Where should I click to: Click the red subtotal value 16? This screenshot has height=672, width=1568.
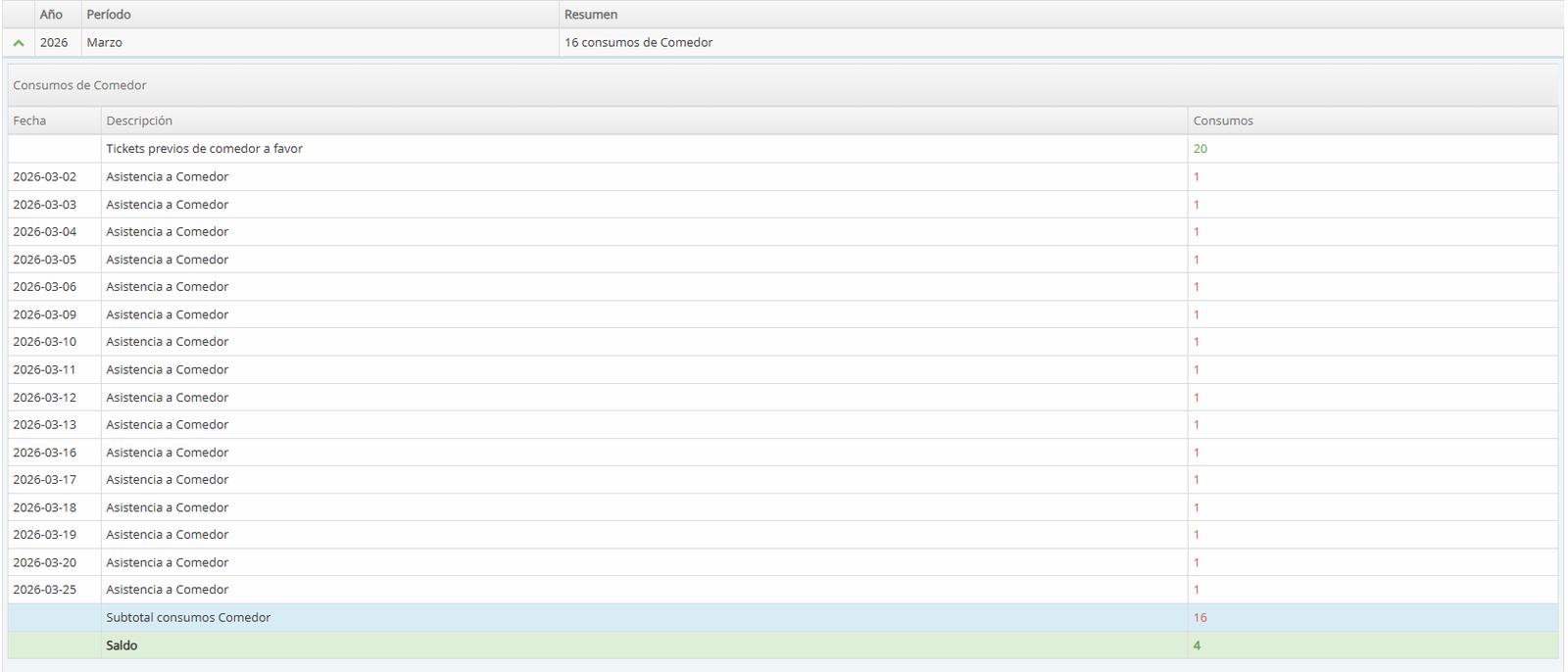(x=1200, y=618)
